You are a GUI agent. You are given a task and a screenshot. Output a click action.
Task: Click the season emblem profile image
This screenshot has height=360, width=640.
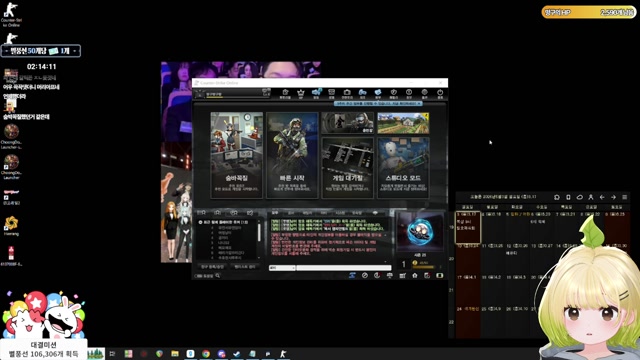click(x=420, y=231)
